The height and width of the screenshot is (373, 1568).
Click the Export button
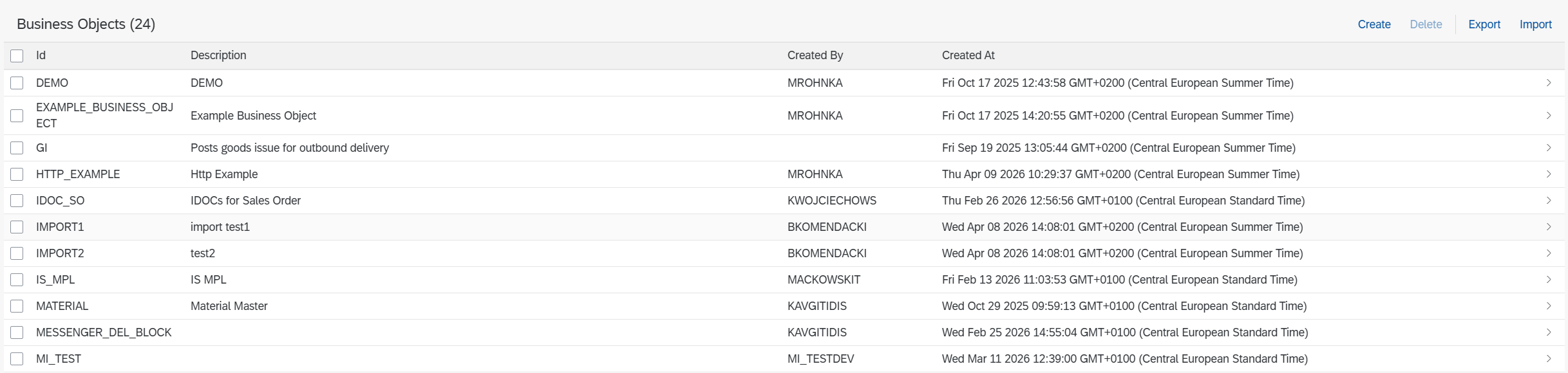tap(1484, 24)
